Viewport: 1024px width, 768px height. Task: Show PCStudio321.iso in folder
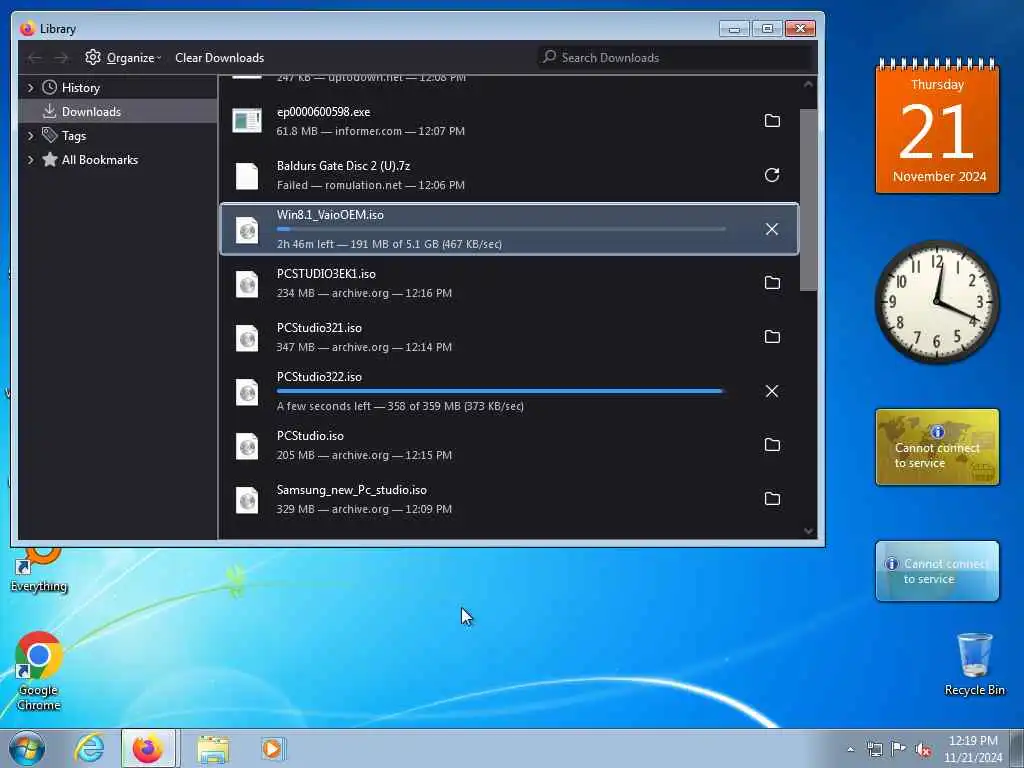click(772, 337)
